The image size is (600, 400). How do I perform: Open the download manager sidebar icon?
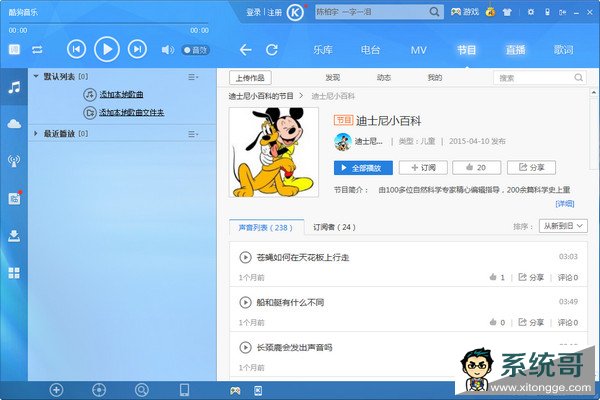pyautogui.click(x=14, y=235)
